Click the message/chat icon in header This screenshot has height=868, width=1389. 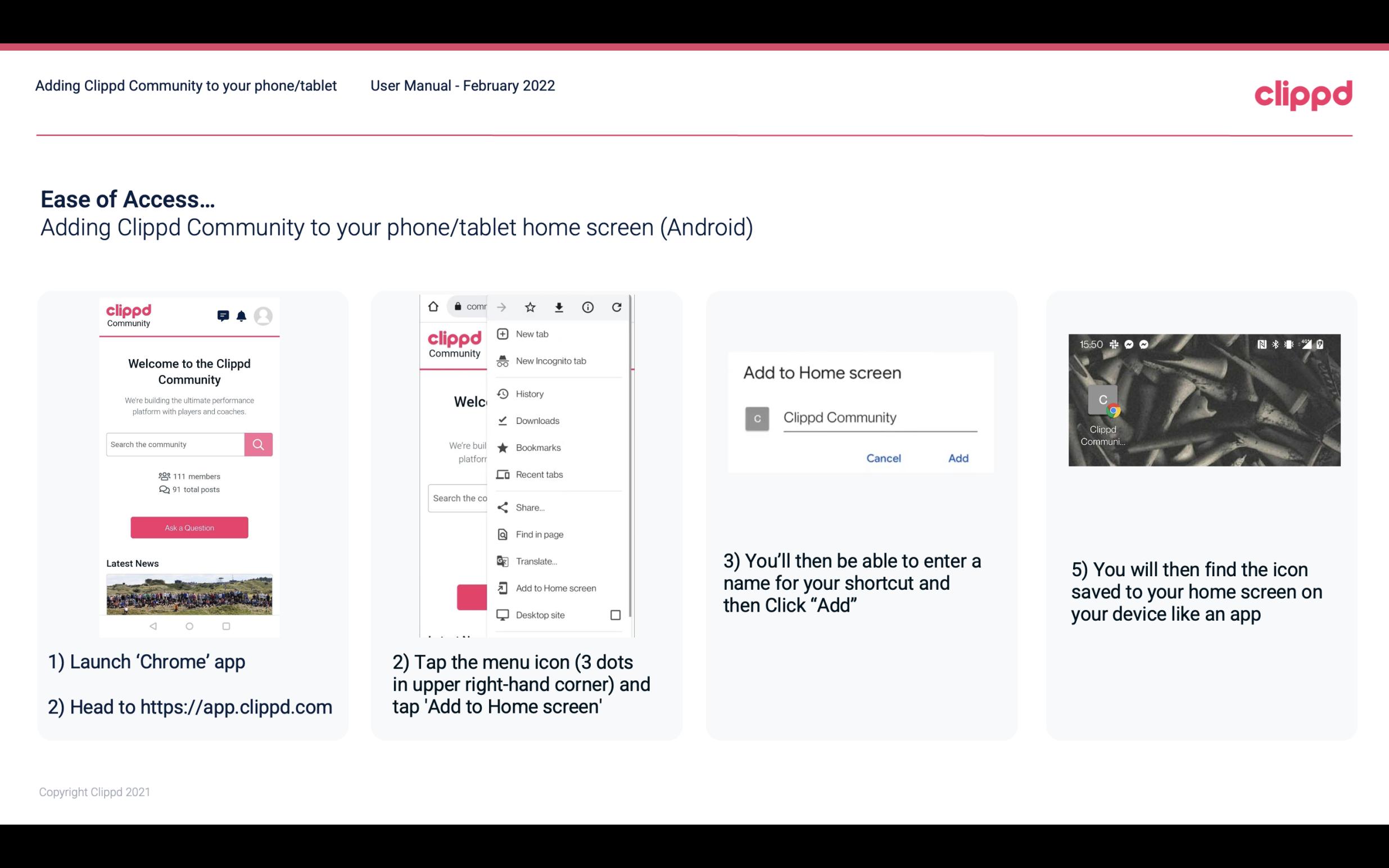[x=222, y=316]
